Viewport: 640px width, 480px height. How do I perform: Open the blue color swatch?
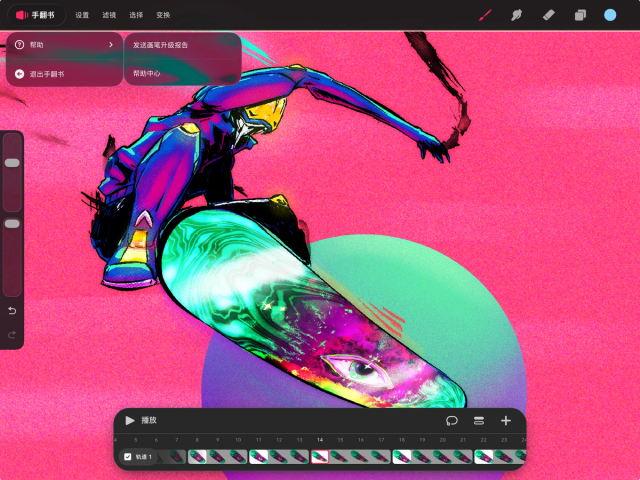[x=610, y=15]
